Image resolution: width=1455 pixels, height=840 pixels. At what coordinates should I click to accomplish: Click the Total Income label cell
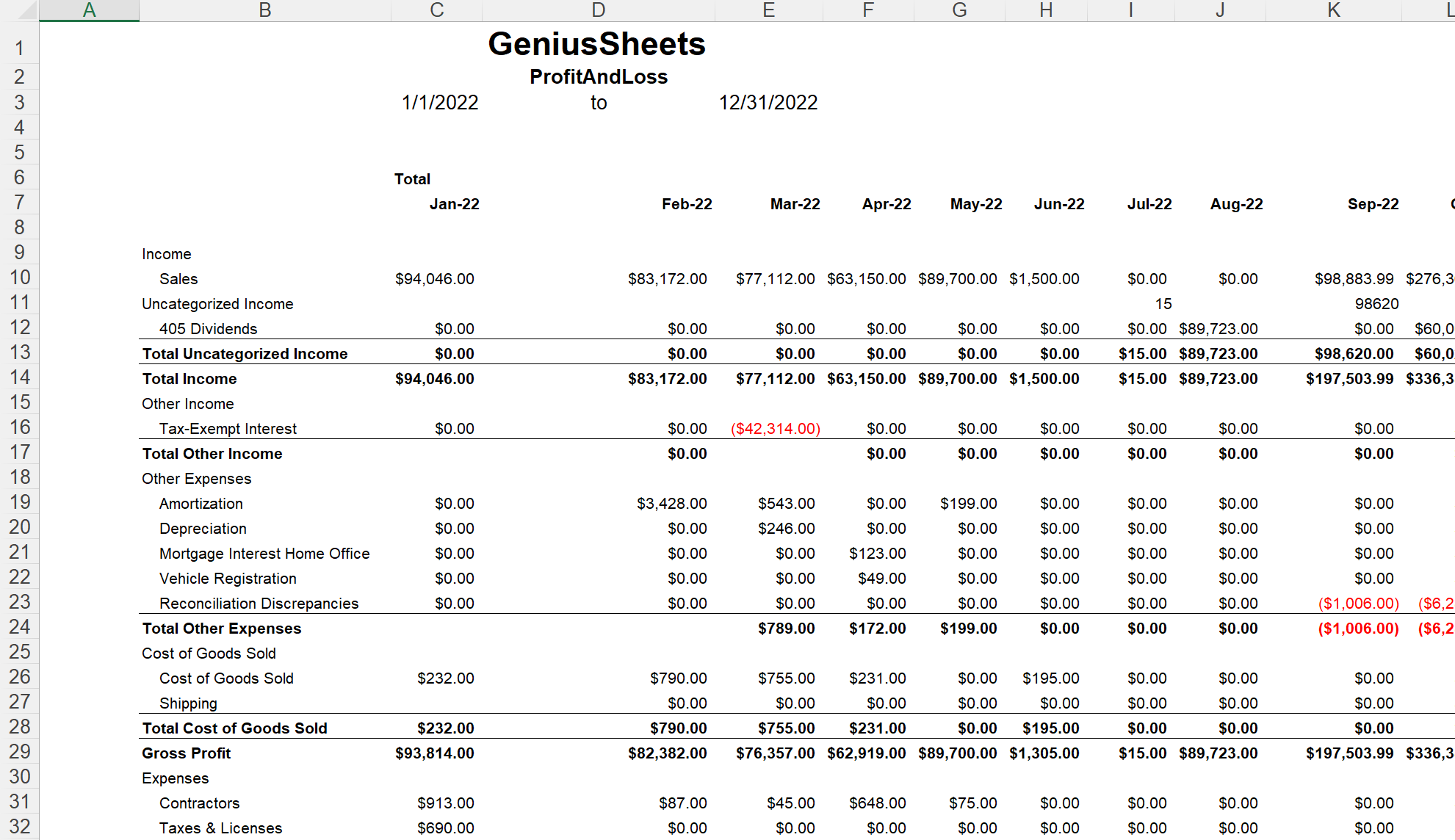click(x=189, y=379)
